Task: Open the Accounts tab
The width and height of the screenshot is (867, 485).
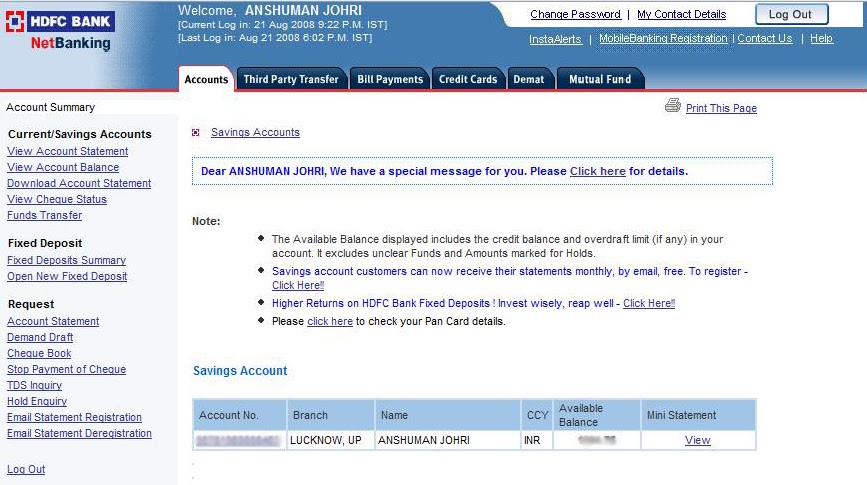Action: pos(206,79)
